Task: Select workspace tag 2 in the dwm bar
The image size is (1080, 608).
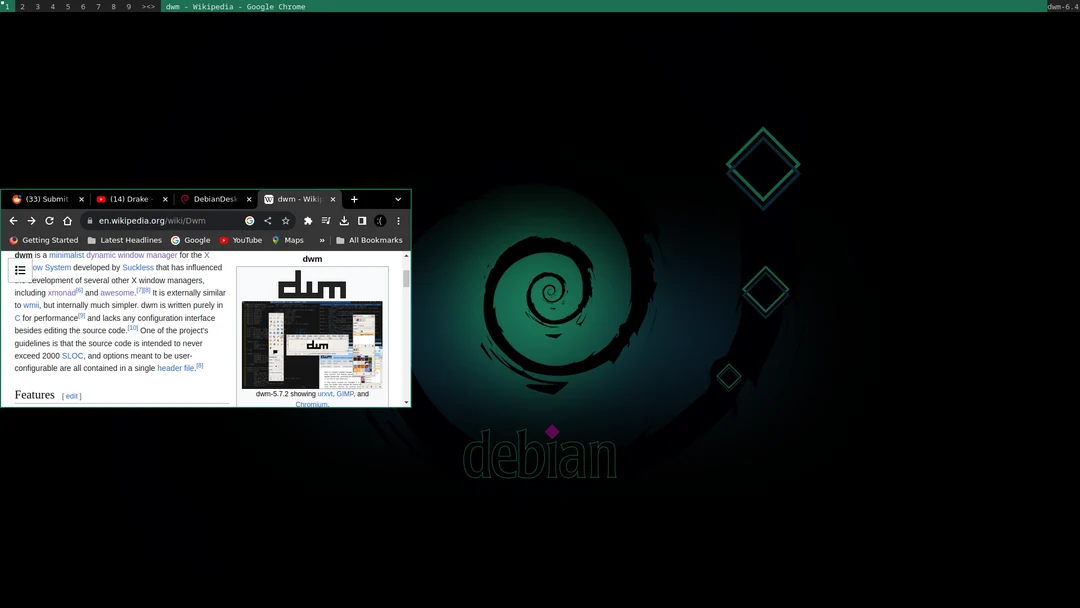Action: coord(22,7)
